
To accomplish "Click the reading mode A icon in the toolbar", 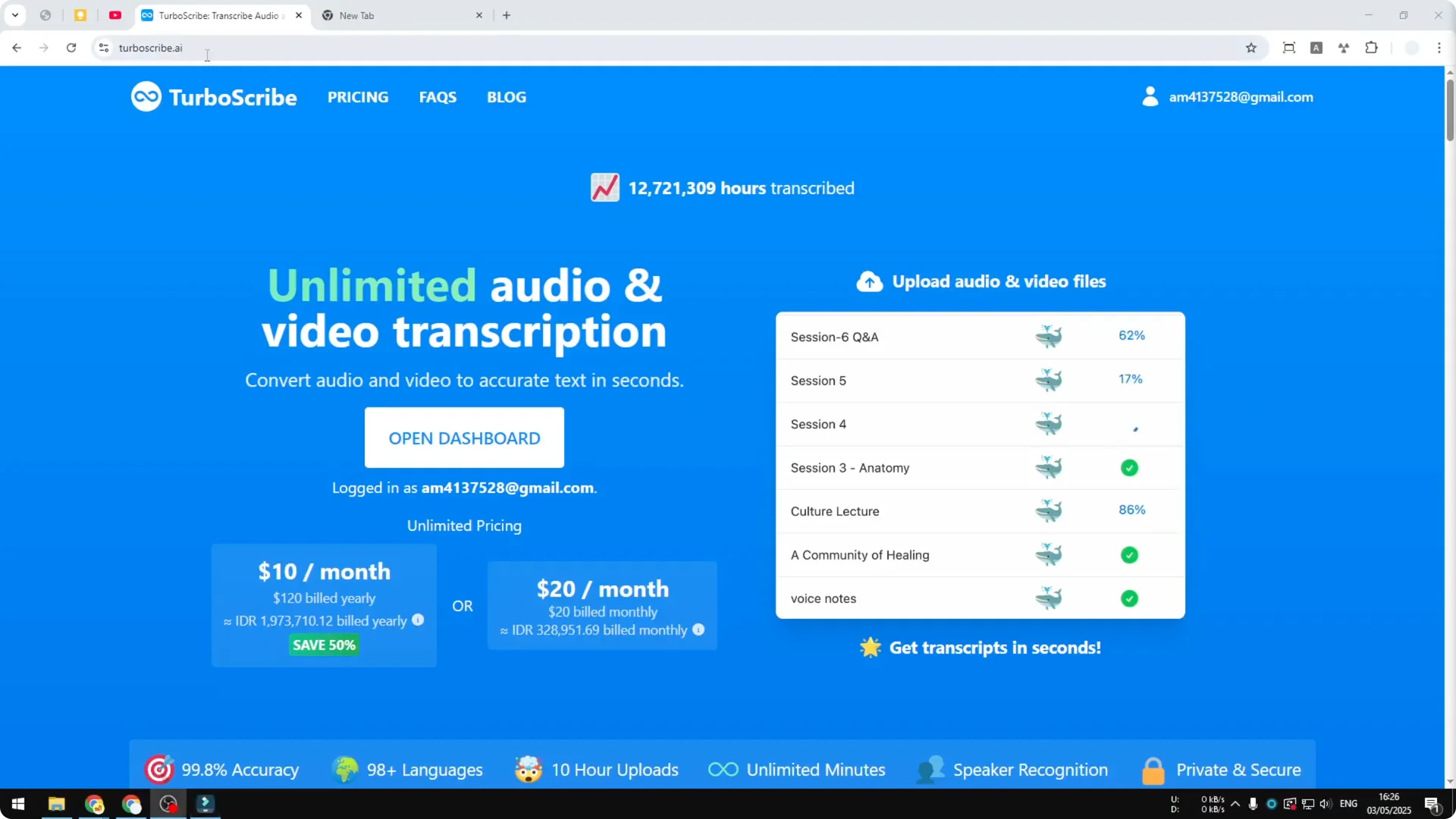I will [x=1317, y=48].
